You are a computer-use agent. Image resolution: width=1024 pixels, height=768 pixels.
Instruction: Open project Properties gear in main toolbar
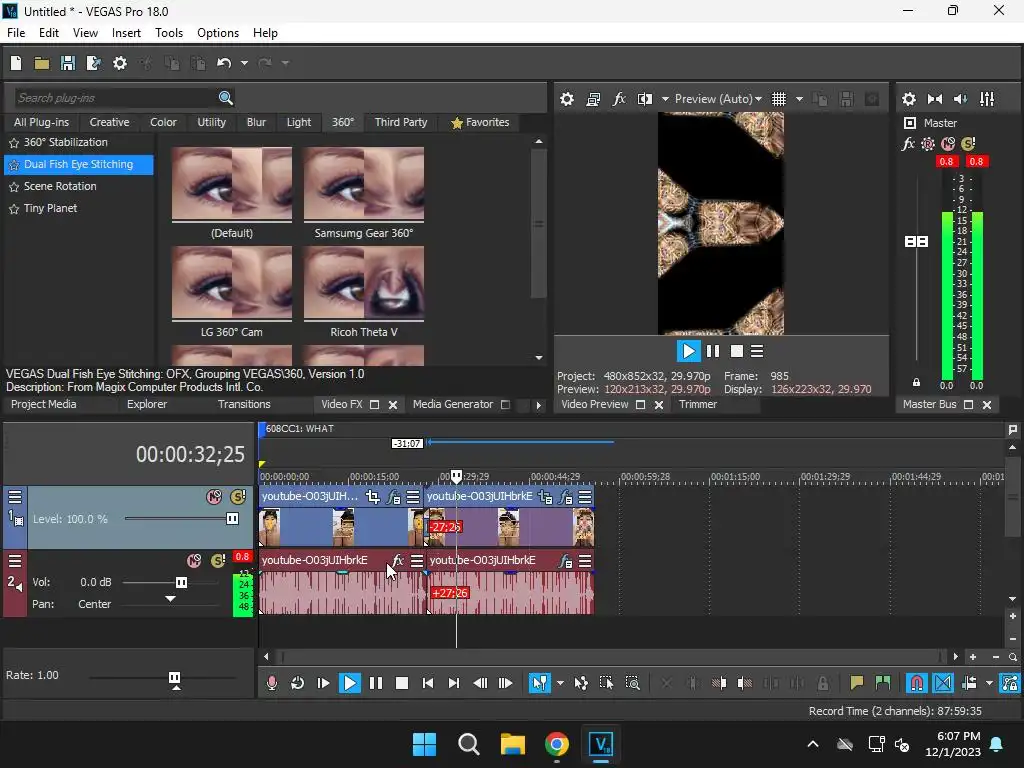coord(120,63)
